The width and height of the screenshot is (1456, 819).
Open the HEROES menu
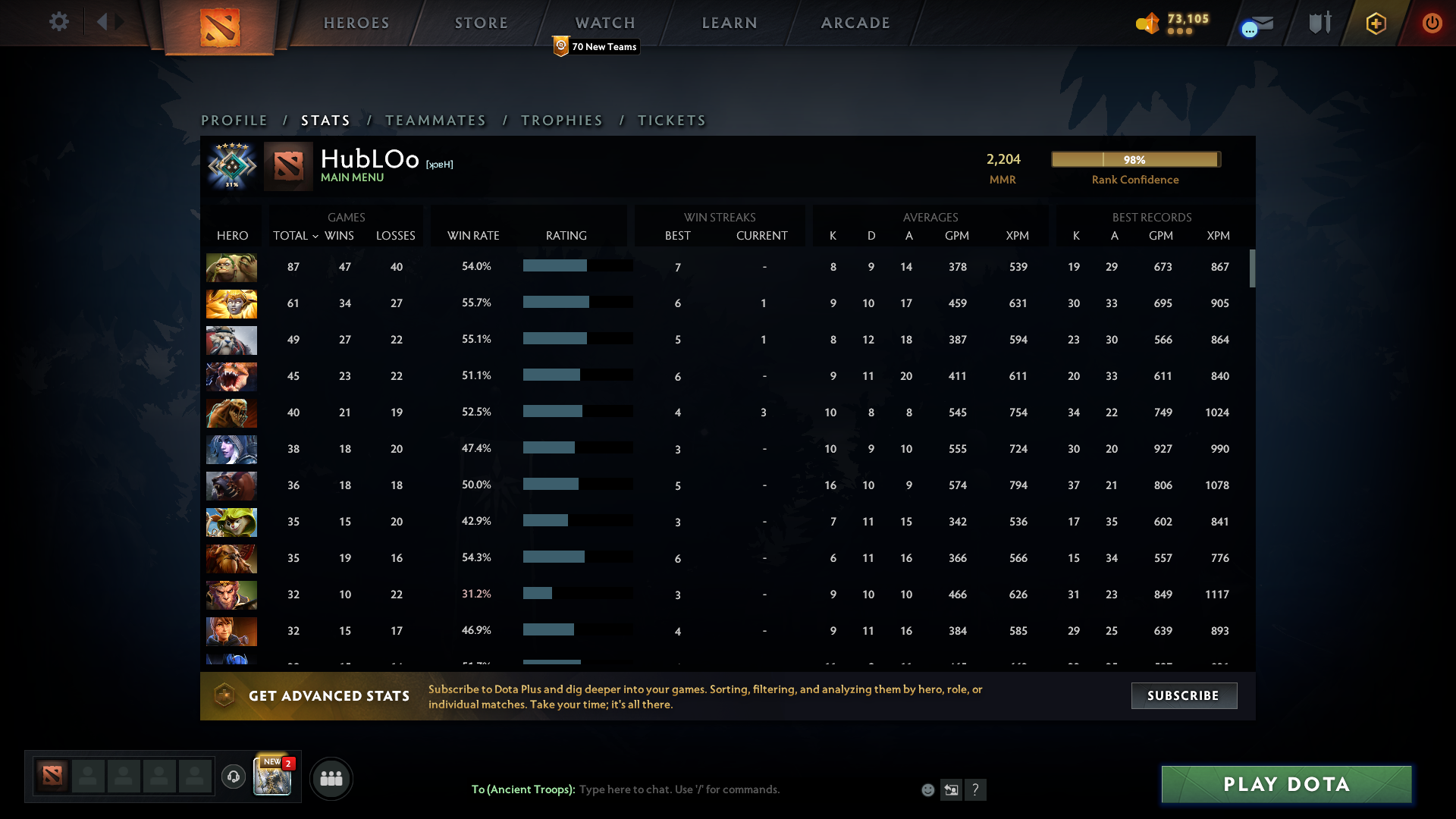pyautogui.click(x=356, y=23)
